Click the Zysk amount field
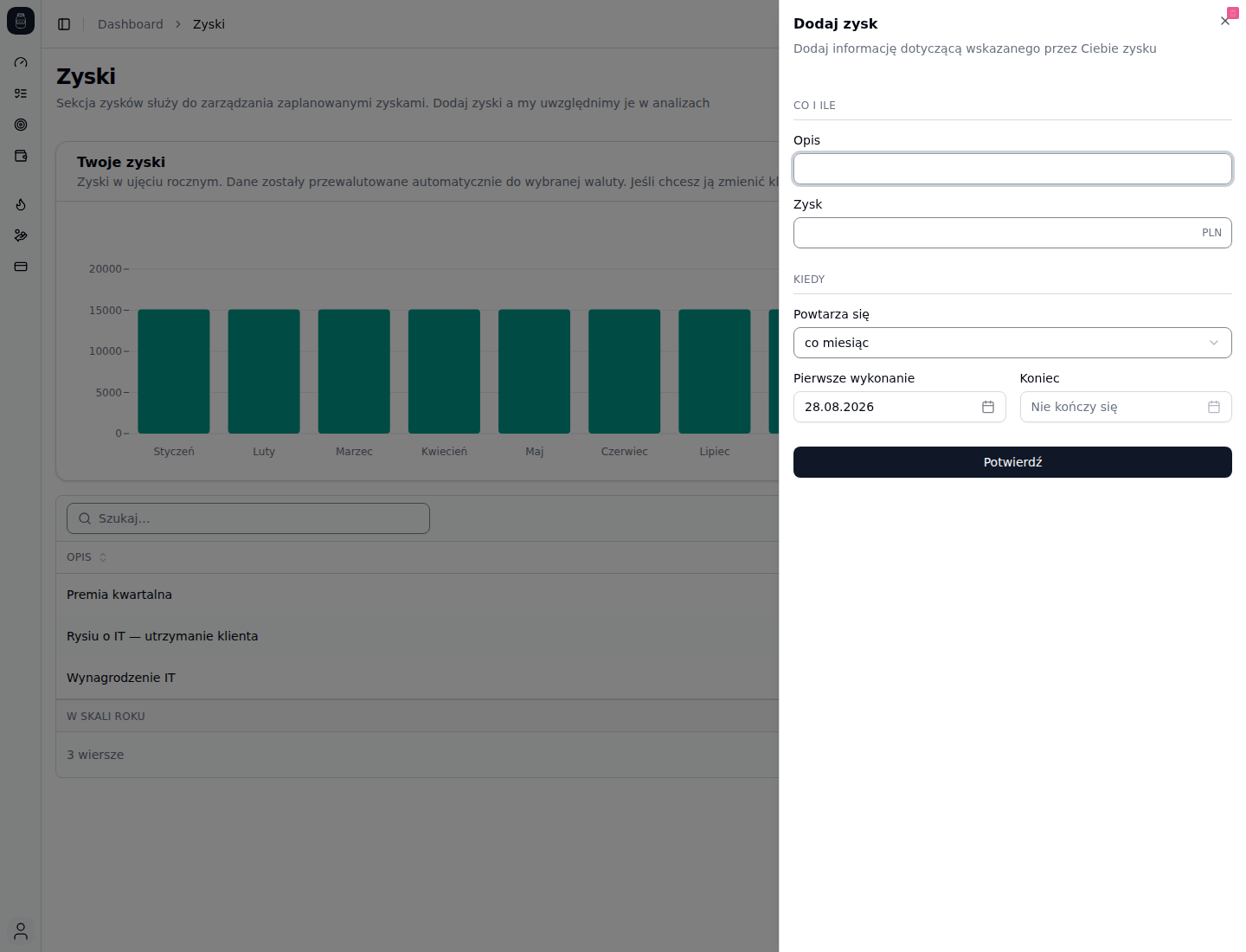Viewport: 1246px width, 952px height. (1012, 233)
